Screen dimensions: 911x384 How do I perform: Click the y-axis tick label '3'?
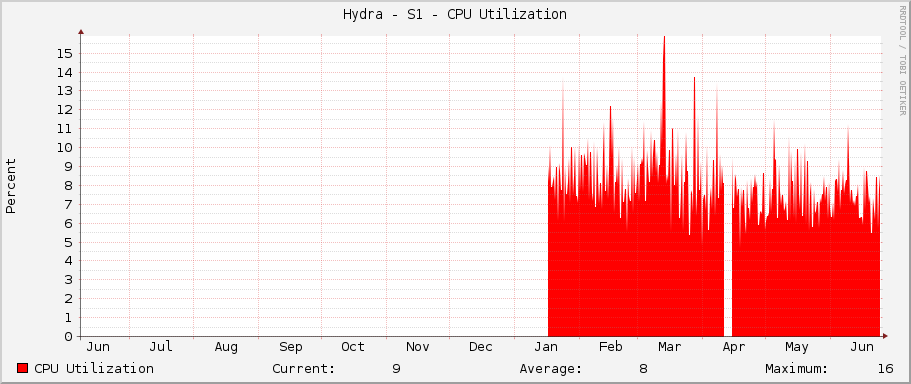coord(69,280)
